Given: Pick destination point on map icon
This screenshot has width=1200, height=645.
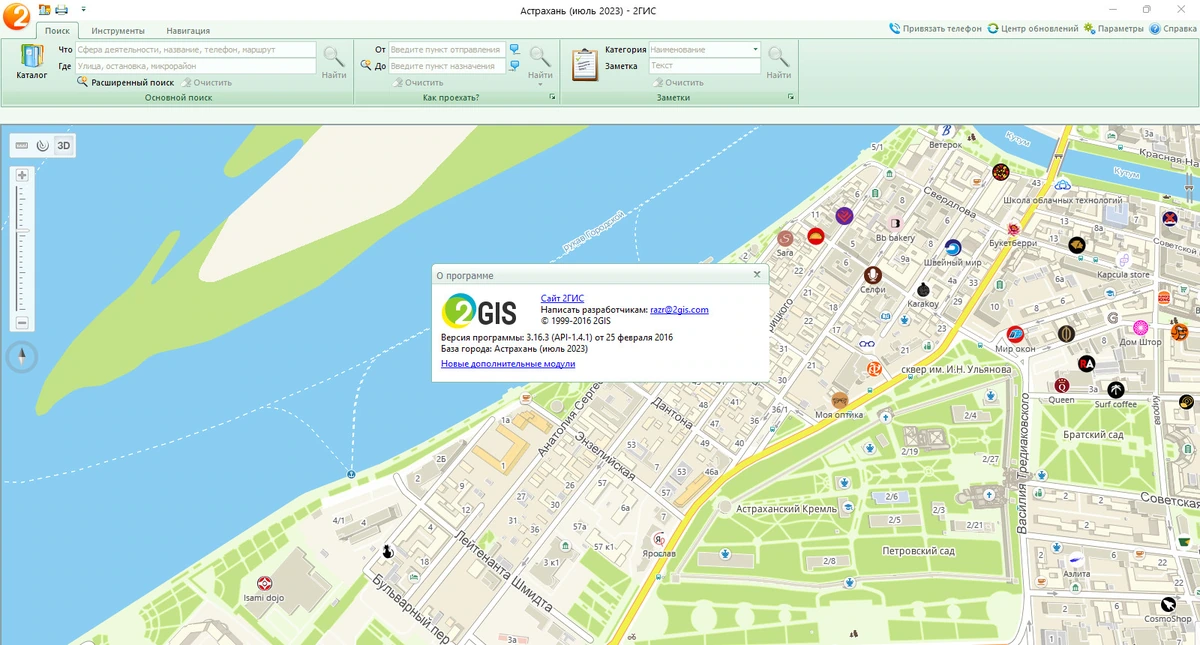Looking at the screenshot, I should pyautogui.click(x=514, y=66).
